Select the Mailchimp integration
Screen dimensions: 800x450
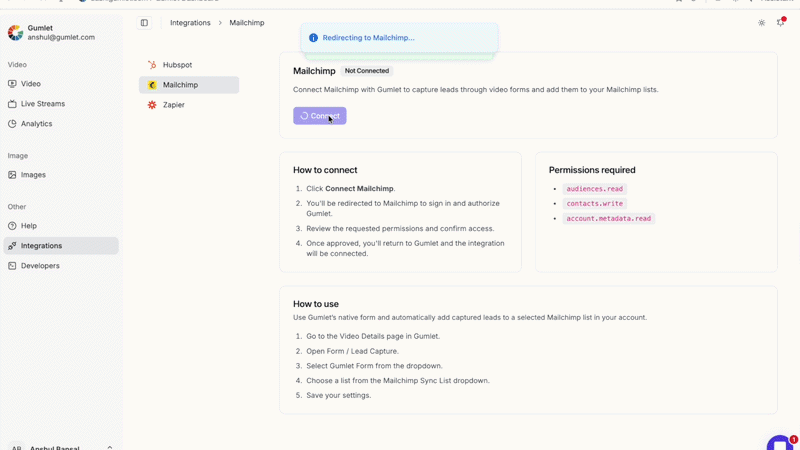tap(189, 85)
